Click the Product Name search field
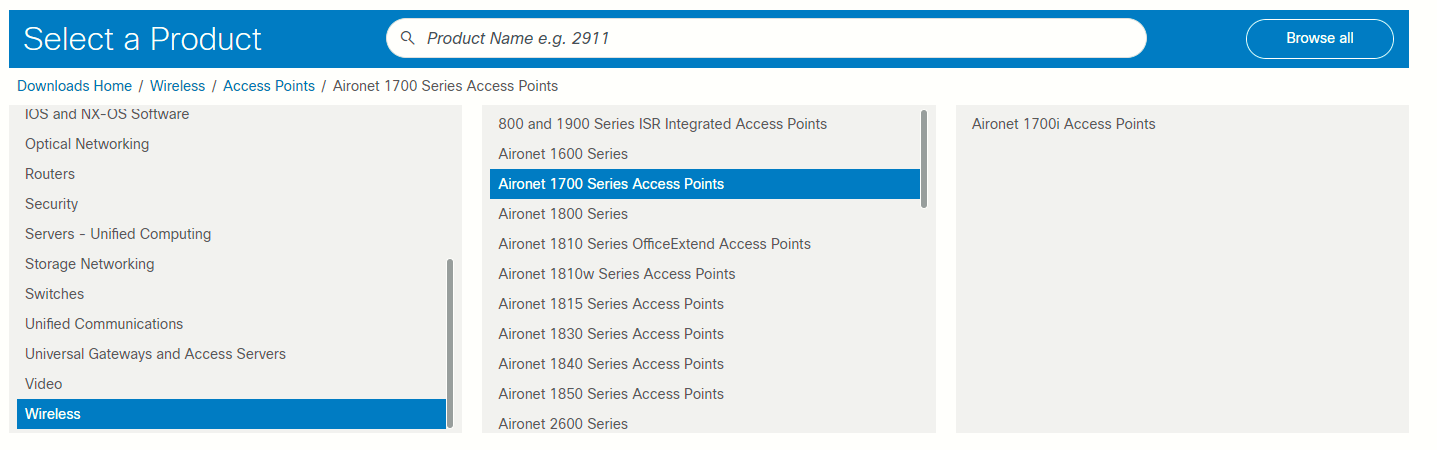 (766, 38)
